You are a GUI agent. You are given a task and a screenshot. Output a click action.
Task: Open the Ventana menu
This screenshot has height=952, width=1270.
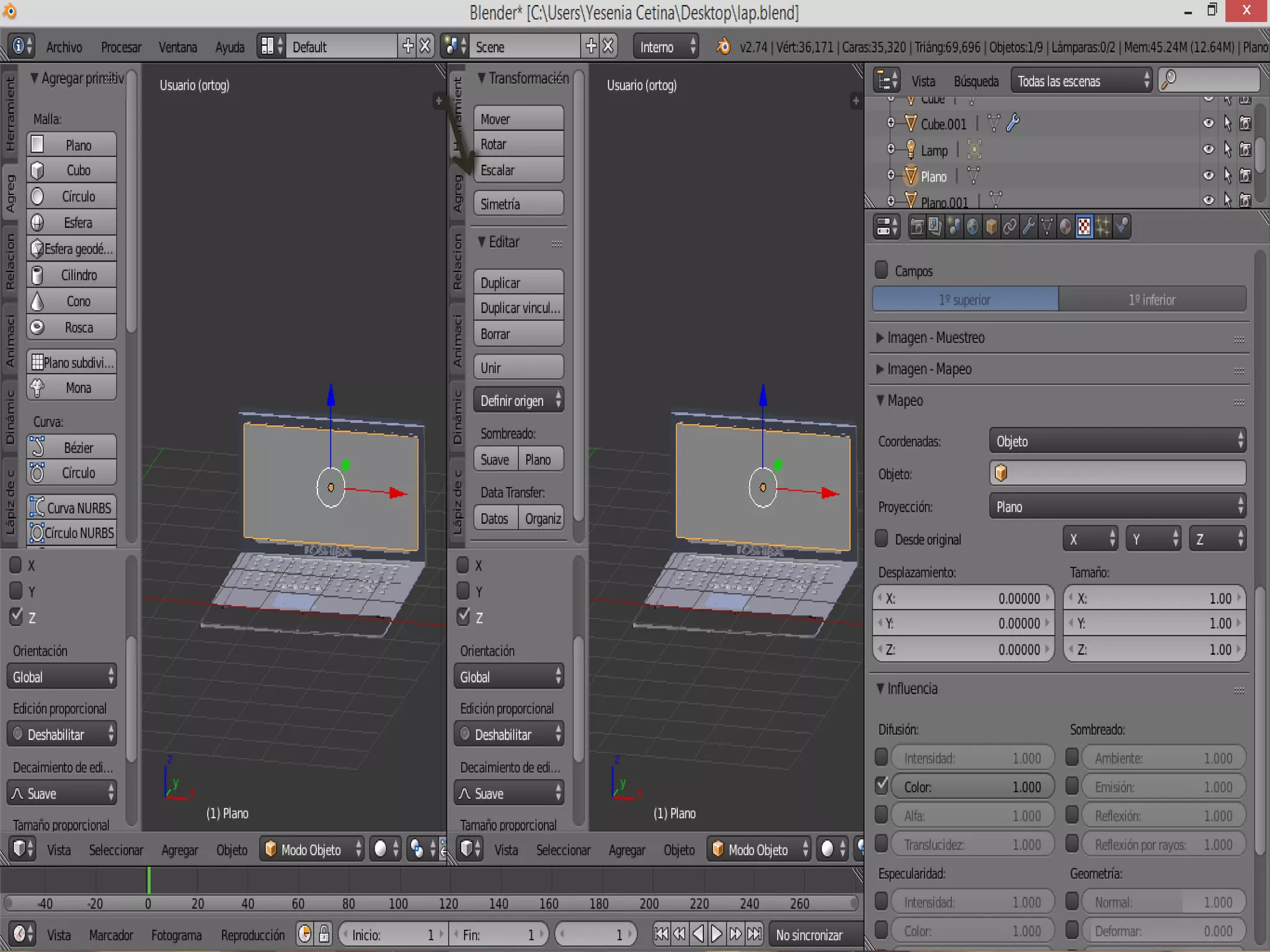(177, 47)
